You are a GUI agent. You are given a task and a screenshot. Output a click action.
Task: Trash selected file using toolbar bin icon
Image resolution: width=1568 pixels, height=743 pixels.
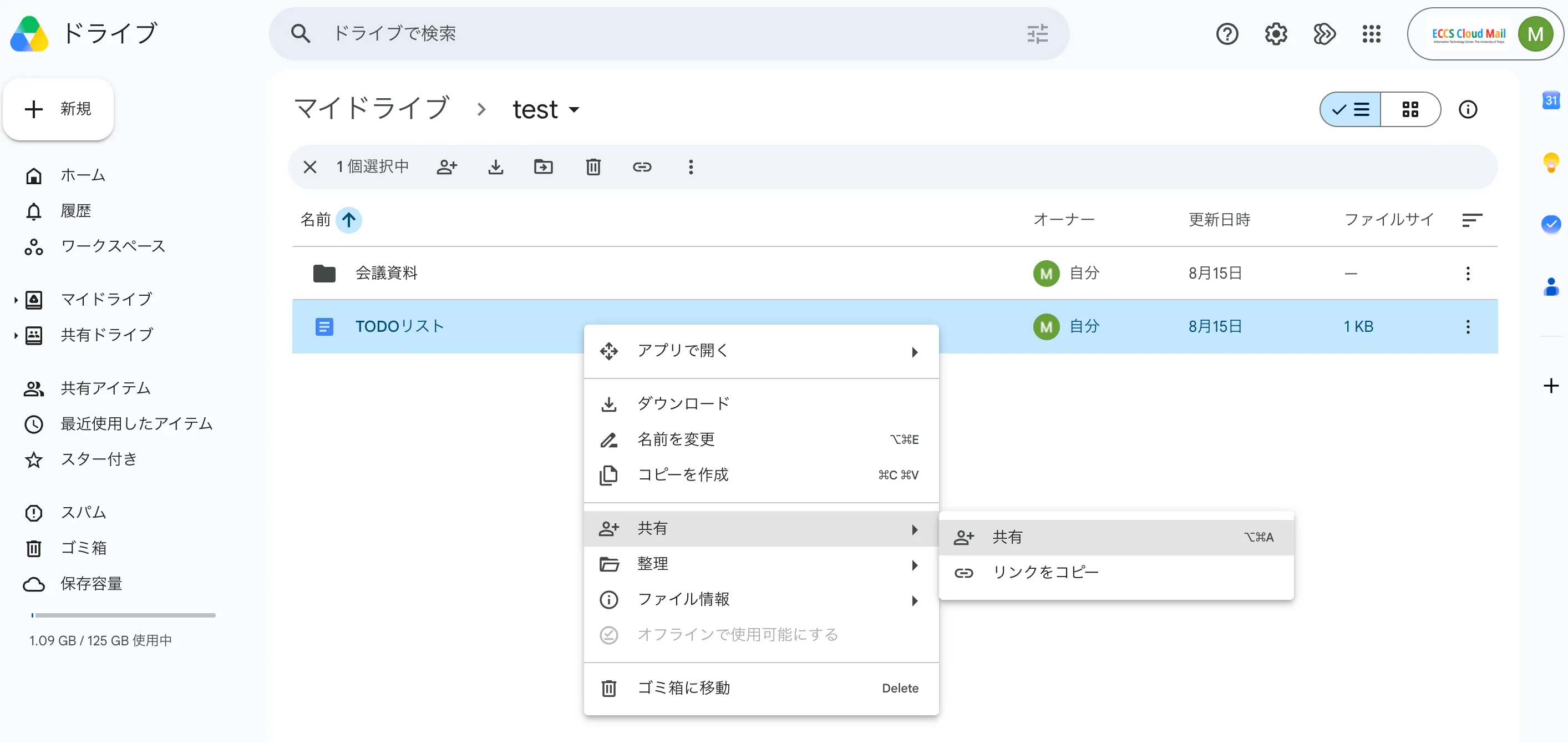pyautogui.click(x=593, y=167)
